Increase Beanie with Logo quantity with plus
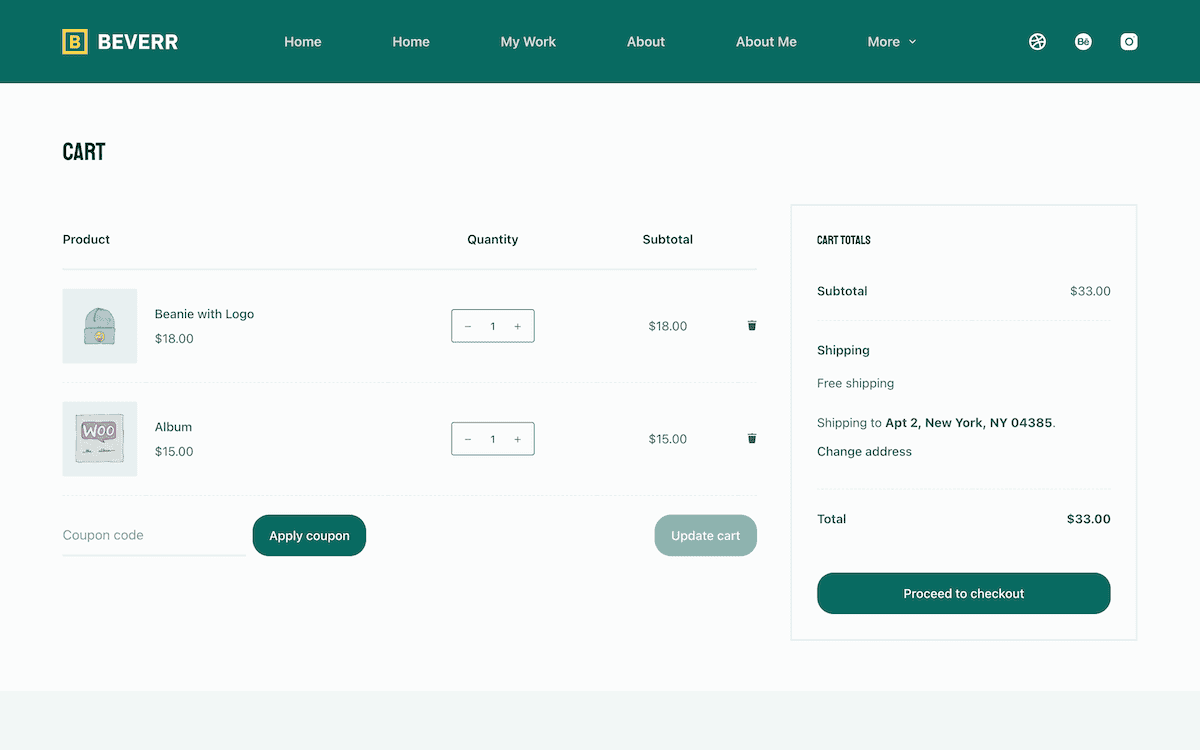Image resolution: width=1200 pixels, height=750 pixels. tap(517, 326)
